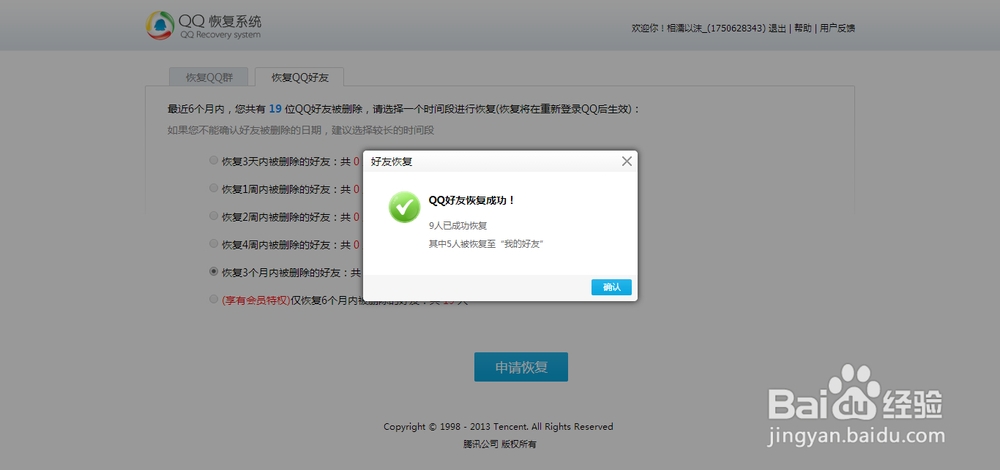Click the 9人已成功恢复 text

(458, 226)
